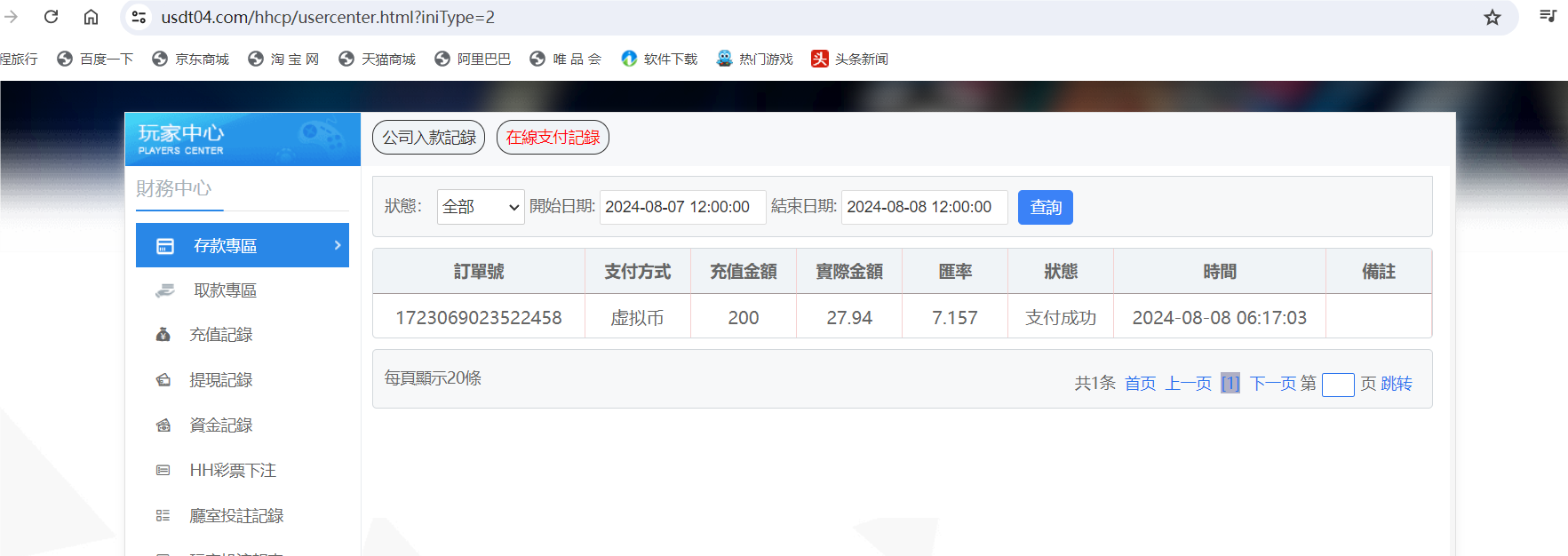Click the 查询 search button
This screenshot has width=1568, height=556.
[1045, 207]
